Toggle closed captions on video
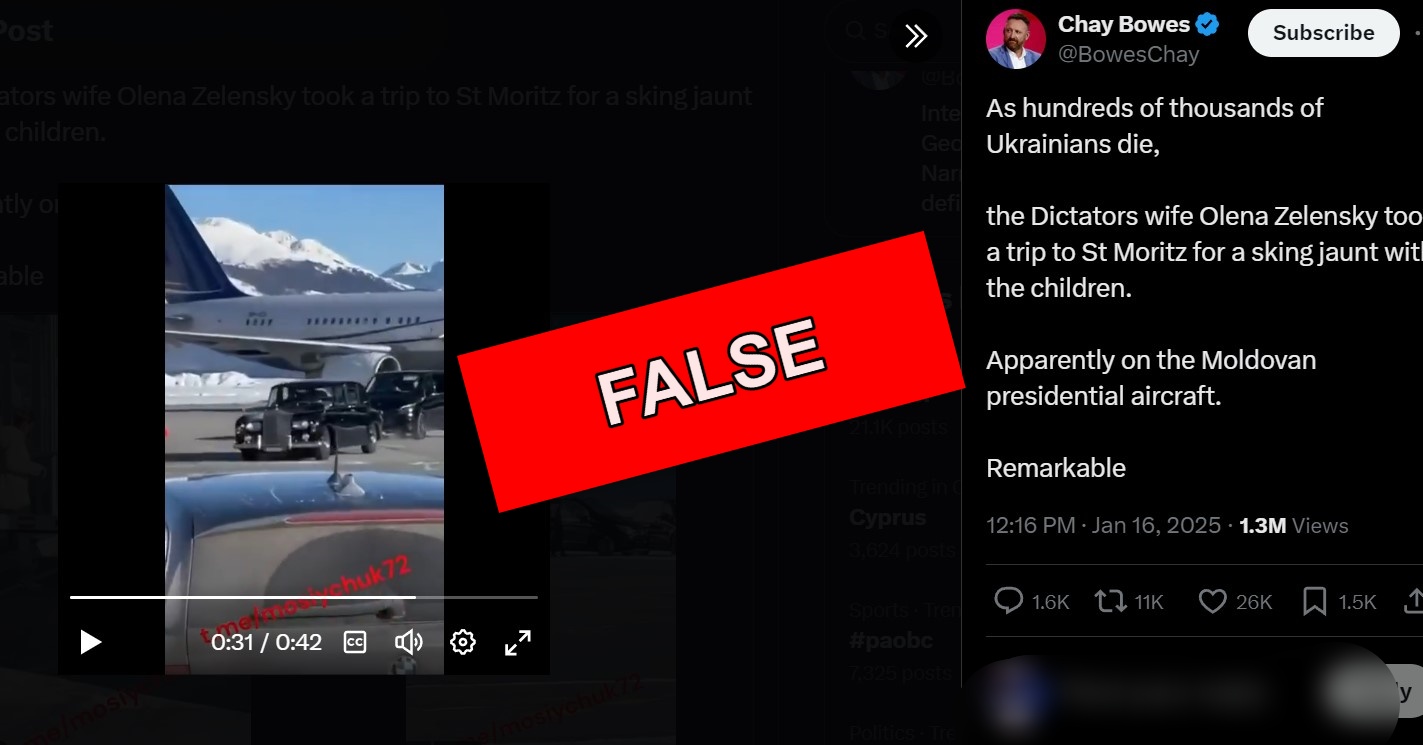Screen dimensions: 1423x745 point(355,642)
